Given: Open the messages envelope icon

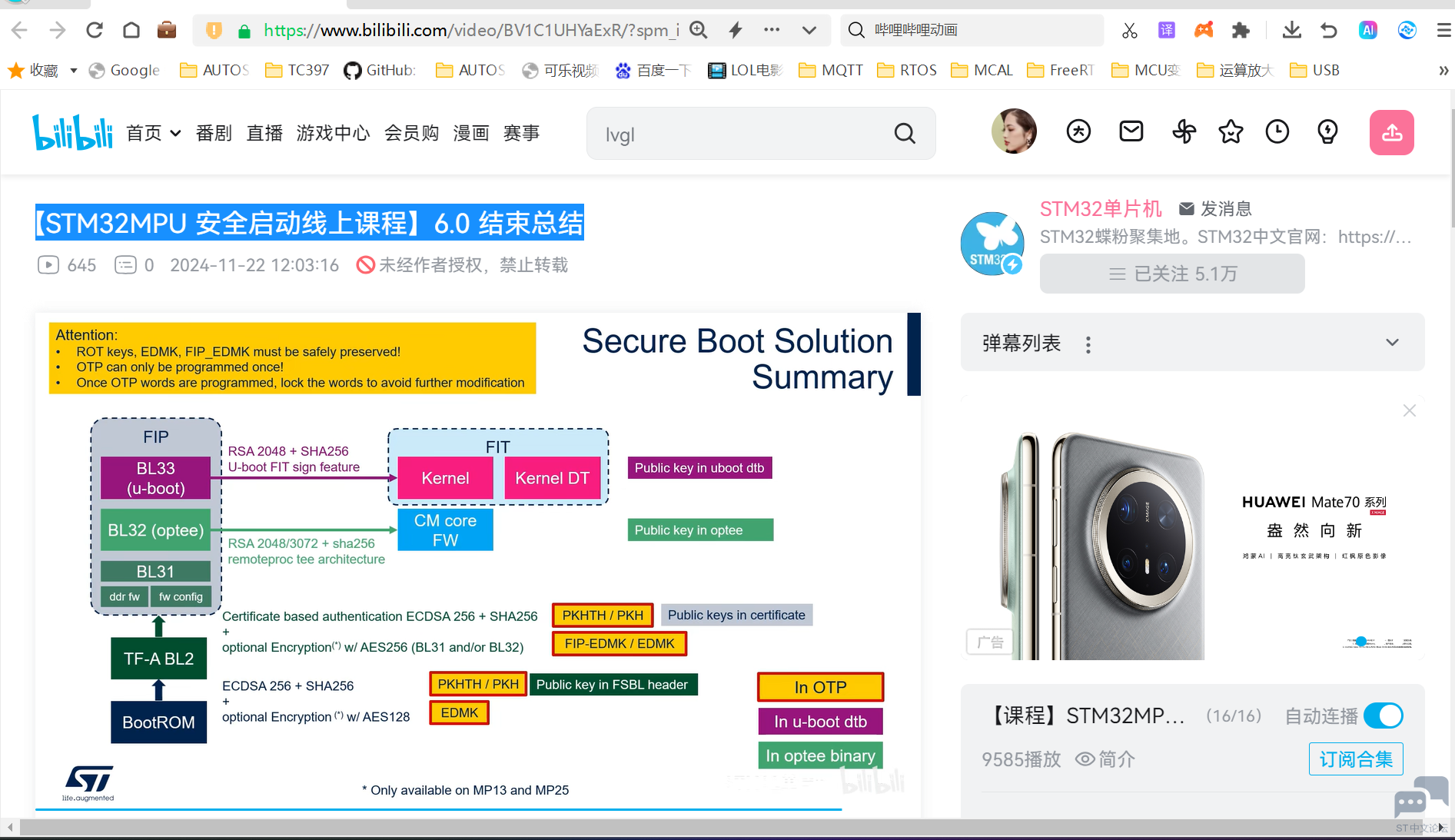Looking at the screenshot, I should point(1131,131).
